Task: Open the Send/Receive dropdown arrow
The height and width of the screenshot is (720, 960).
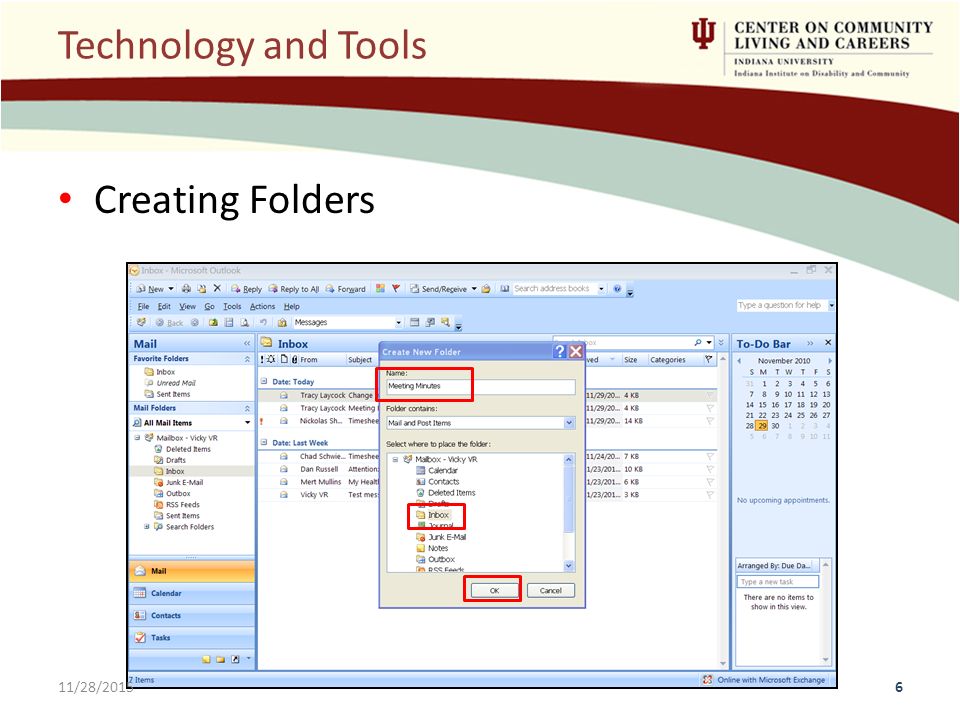Action: click(x=474, y=289)
